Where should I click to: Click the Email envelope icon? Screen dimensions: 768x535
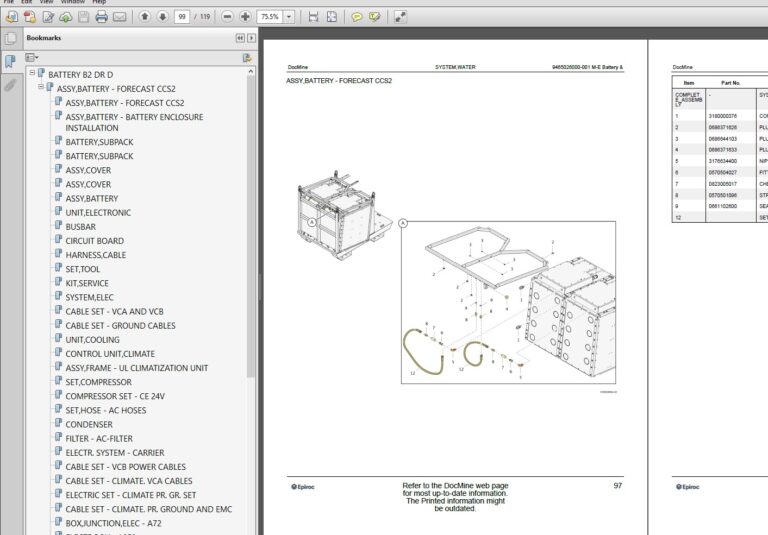[120, 17]
